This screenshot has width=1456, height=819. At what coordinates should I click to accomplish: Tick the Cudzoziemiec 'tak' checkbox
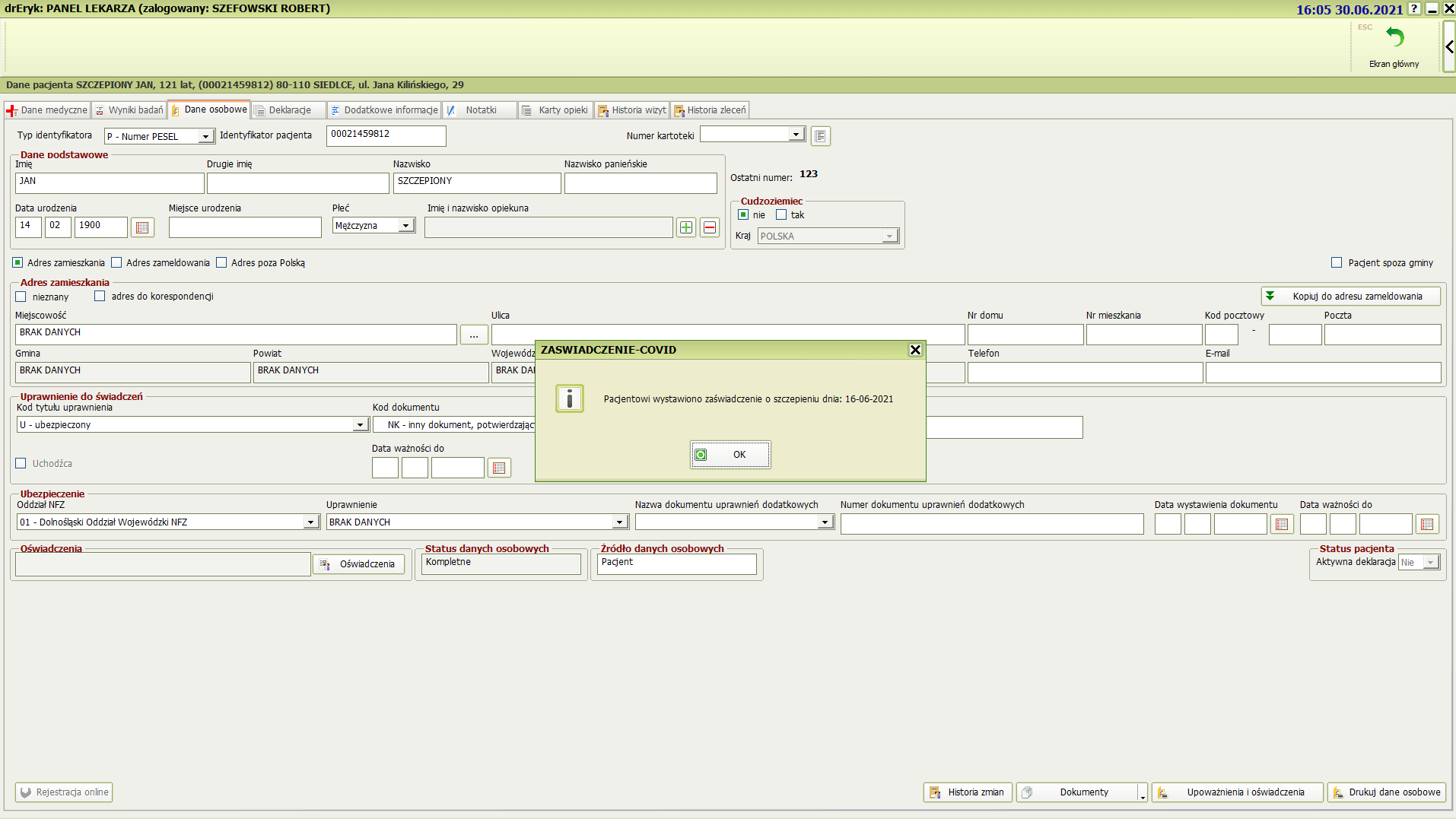(781, 215)
